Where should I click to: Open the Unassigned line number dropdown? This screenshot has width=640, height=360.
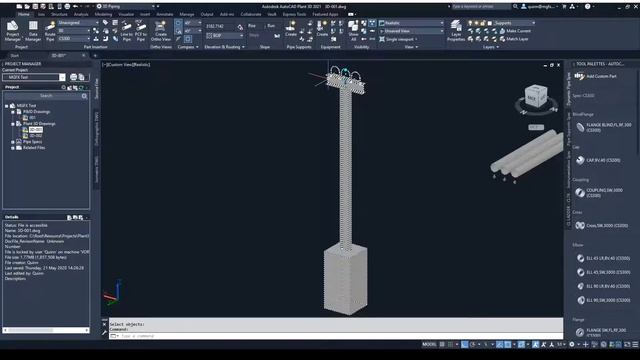click(78, 23)
